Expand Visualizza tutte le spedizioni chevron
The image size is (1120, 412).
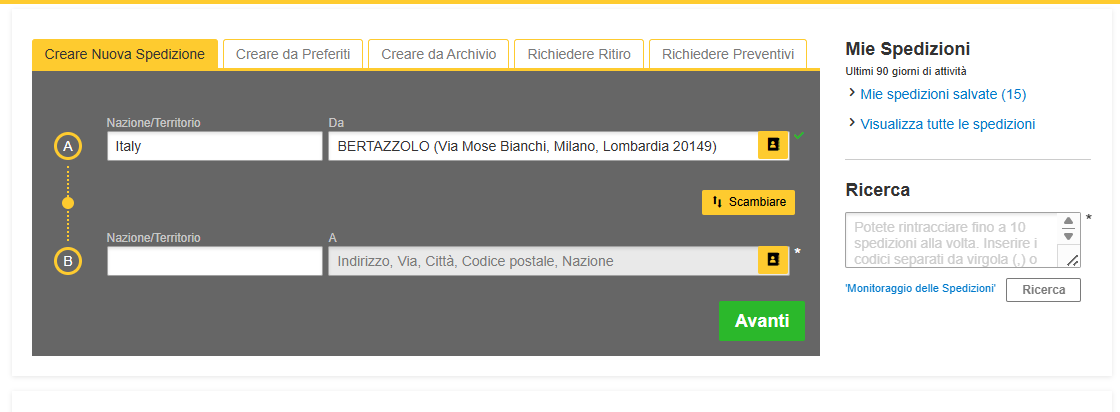pyautogui.click(x=852, y=123)
